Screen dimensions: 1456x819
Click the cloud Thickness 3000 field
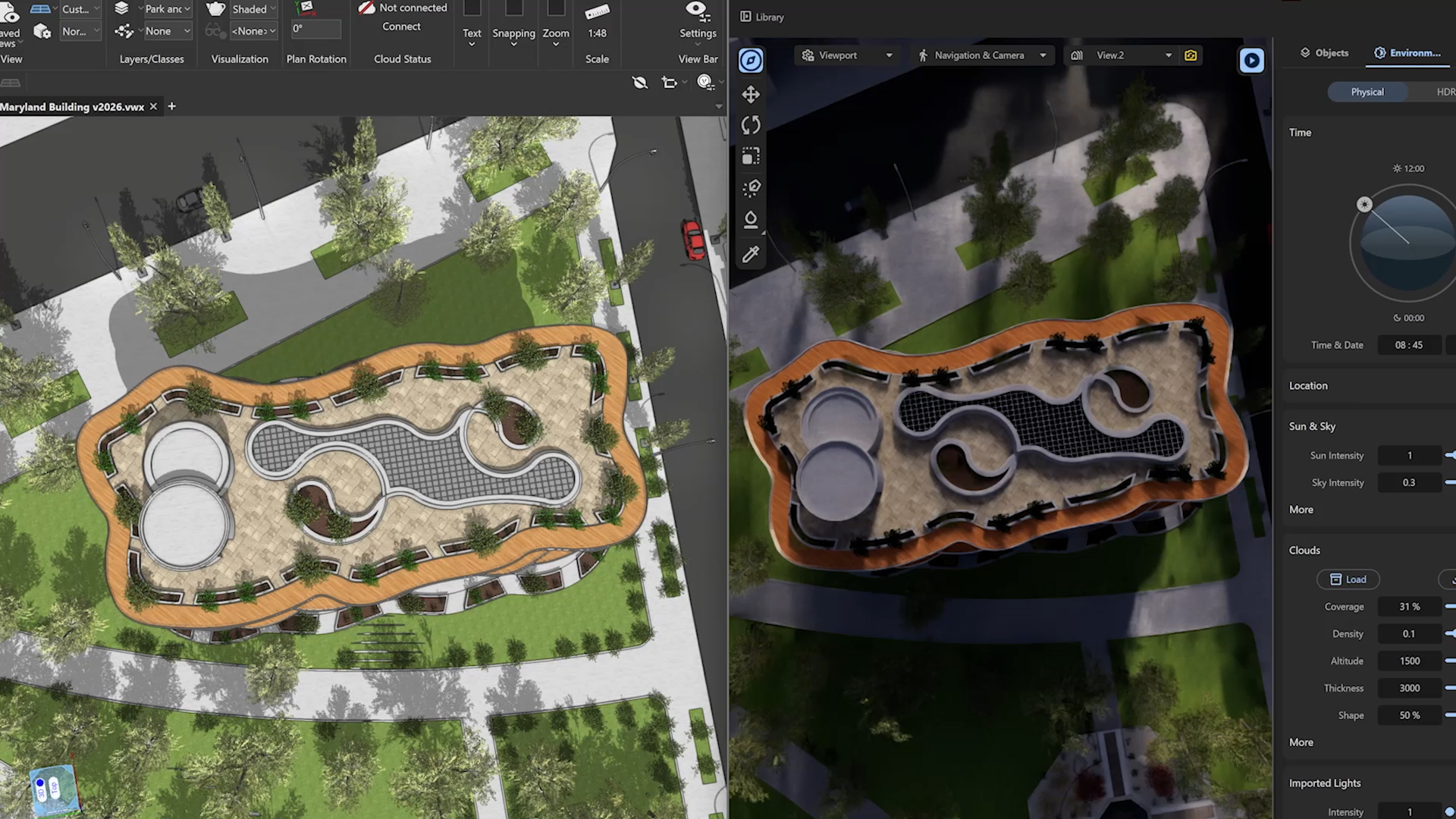(1409, 688)
